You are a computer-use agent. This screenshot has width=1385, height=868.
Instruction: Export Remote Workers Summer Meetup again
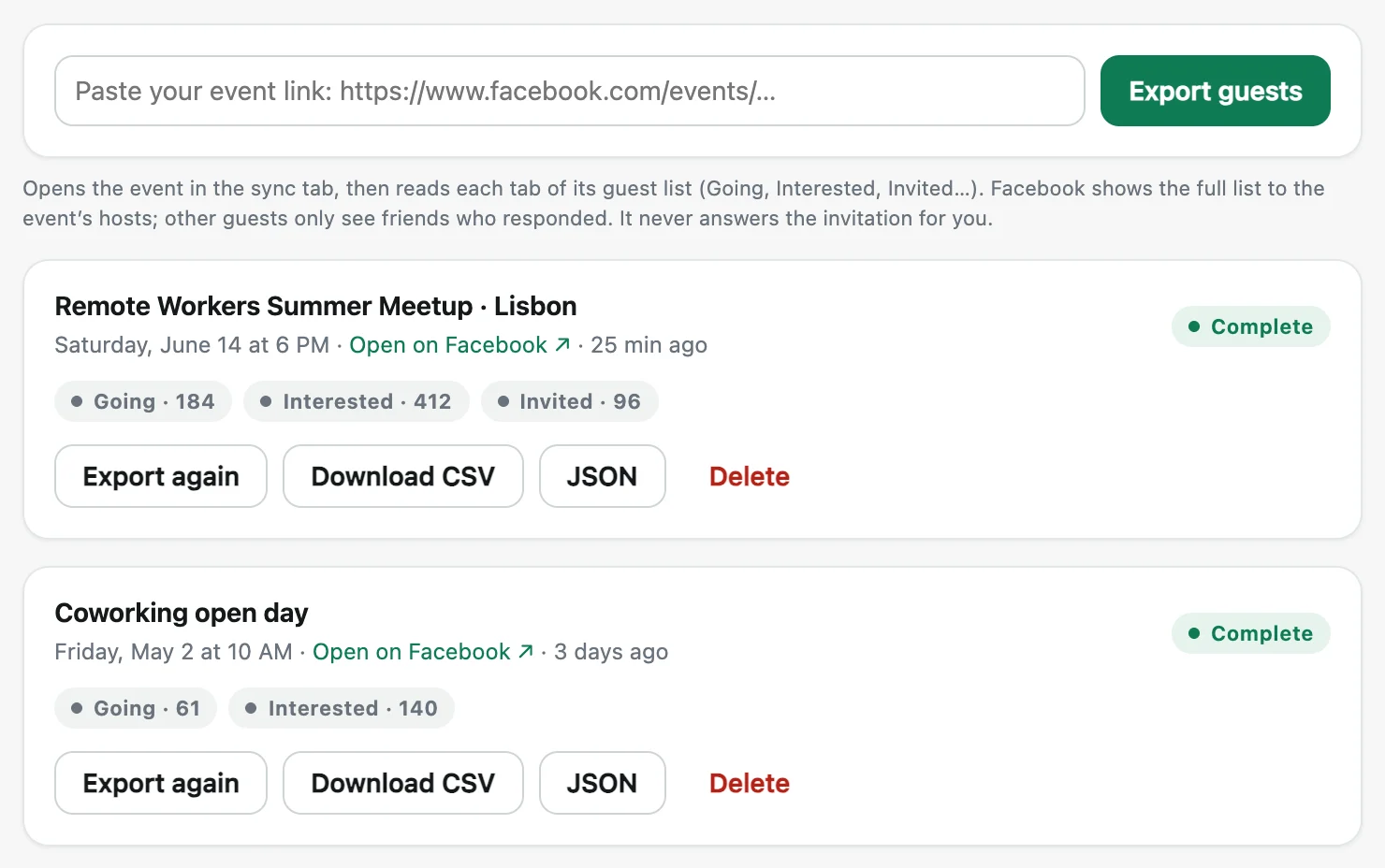tap(161, 476)
